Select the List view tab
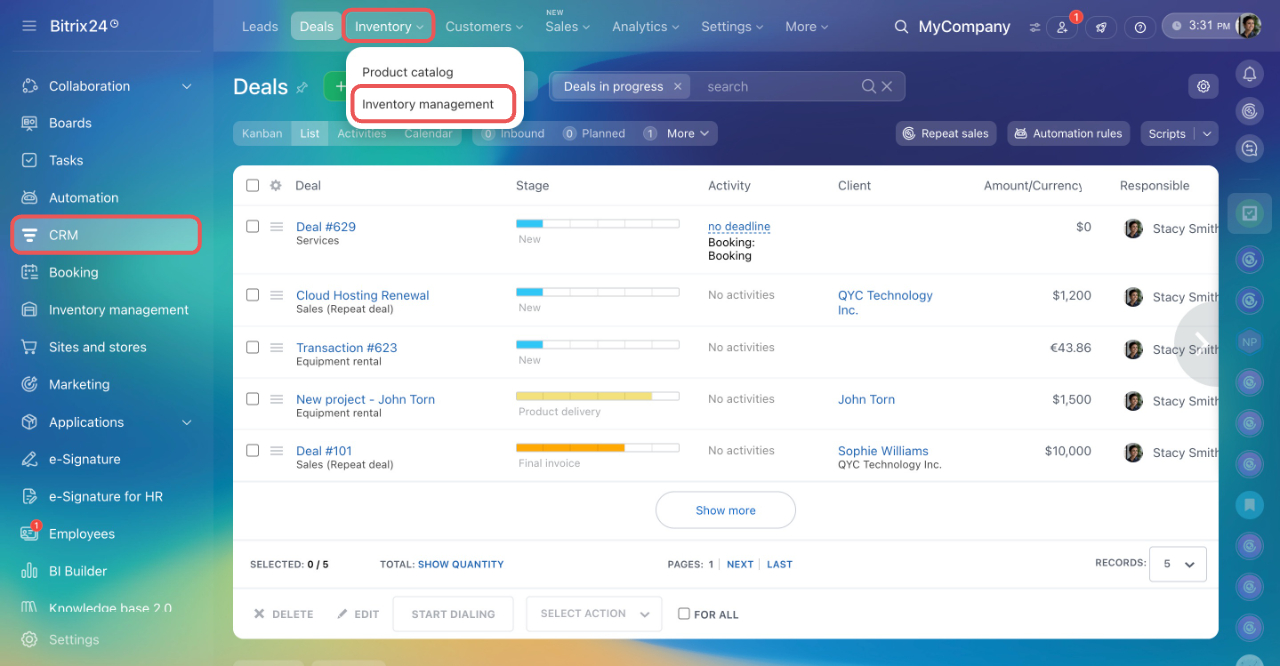Screen dimensions: 1280x666 [x=310, y=134]
